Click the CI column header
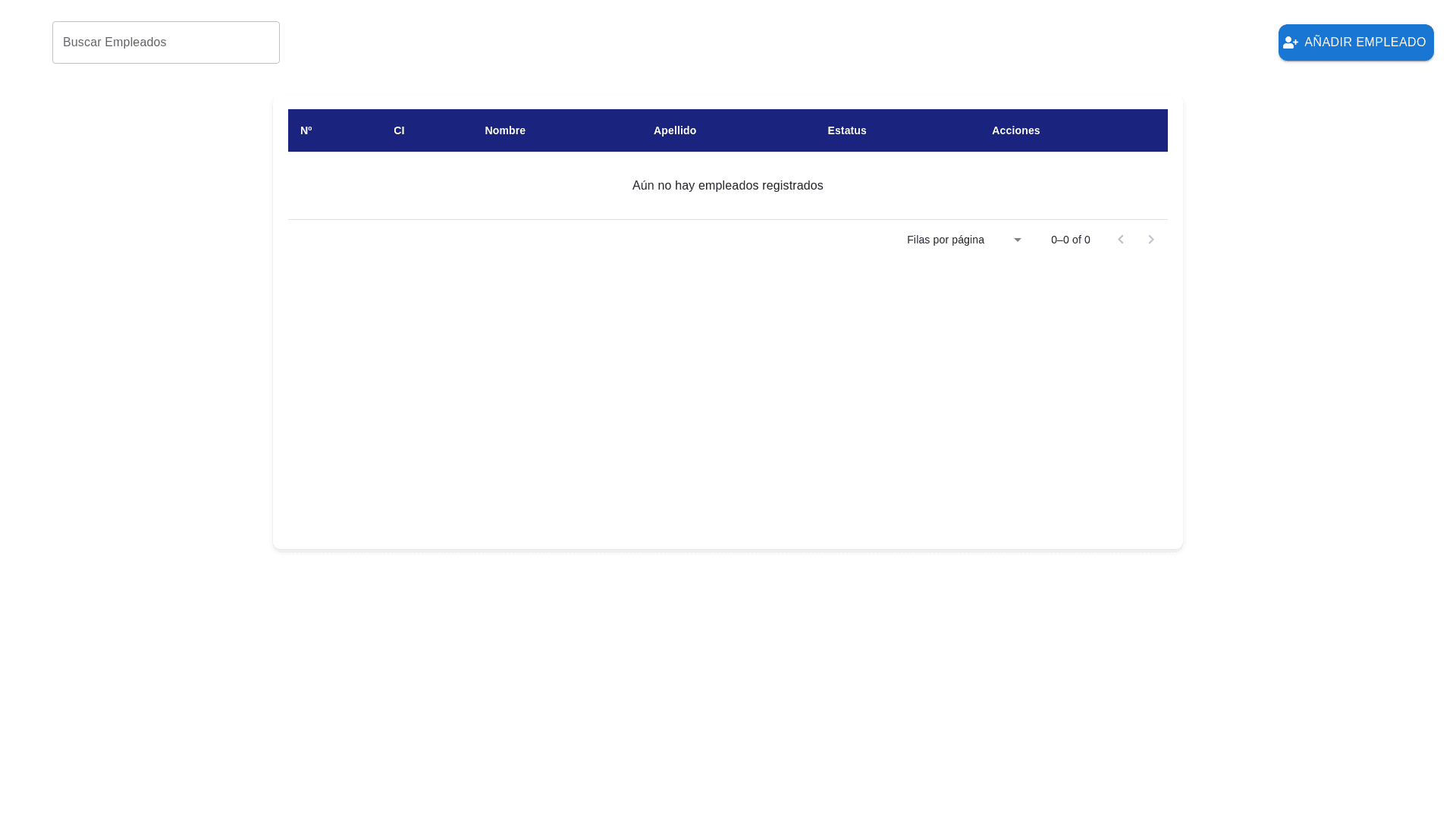This screenshot has height=819, width=1456. (399, 130)
